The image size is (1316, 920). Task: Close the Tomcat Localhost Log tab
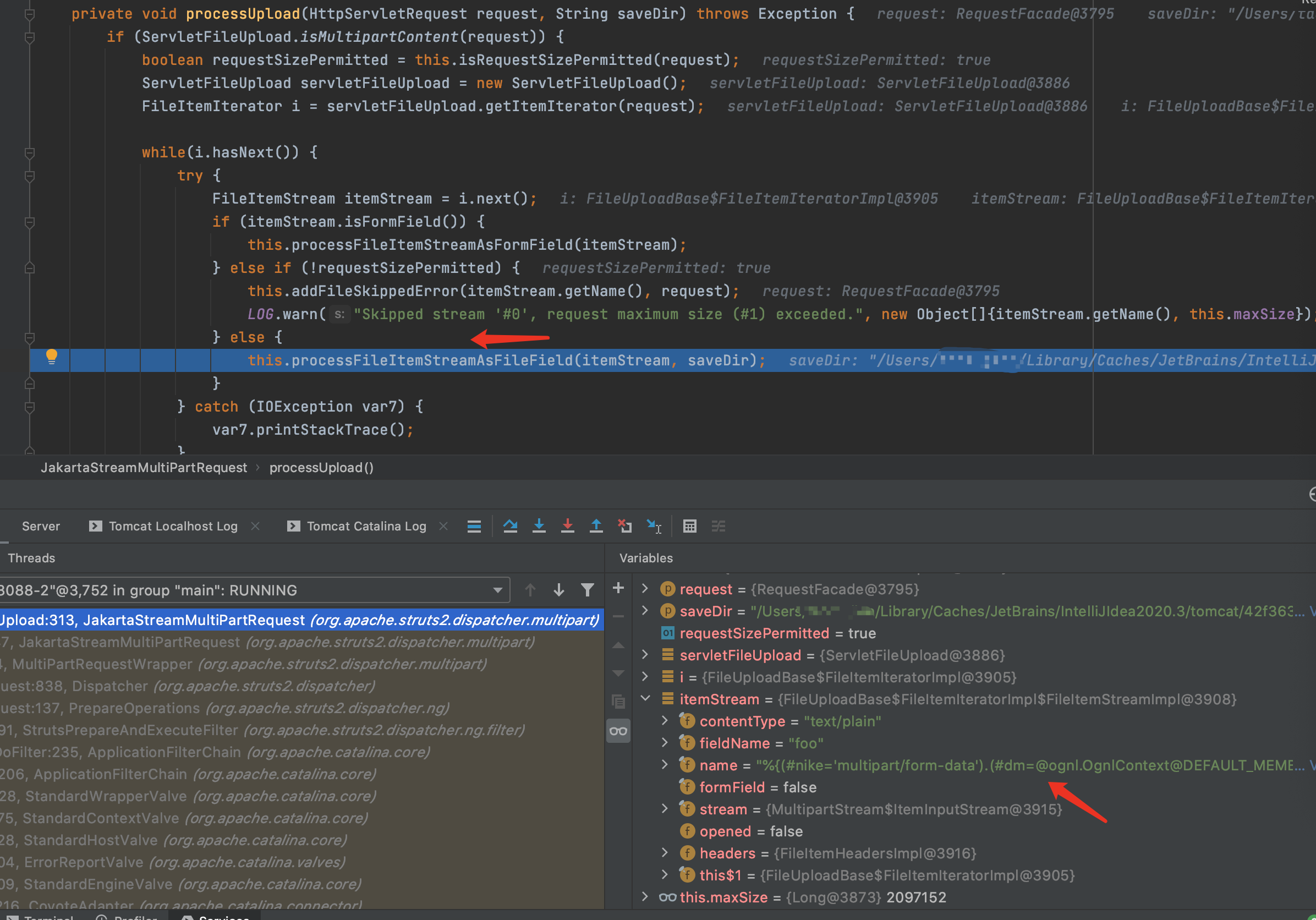pyautogui.click(x=255, y=525)
